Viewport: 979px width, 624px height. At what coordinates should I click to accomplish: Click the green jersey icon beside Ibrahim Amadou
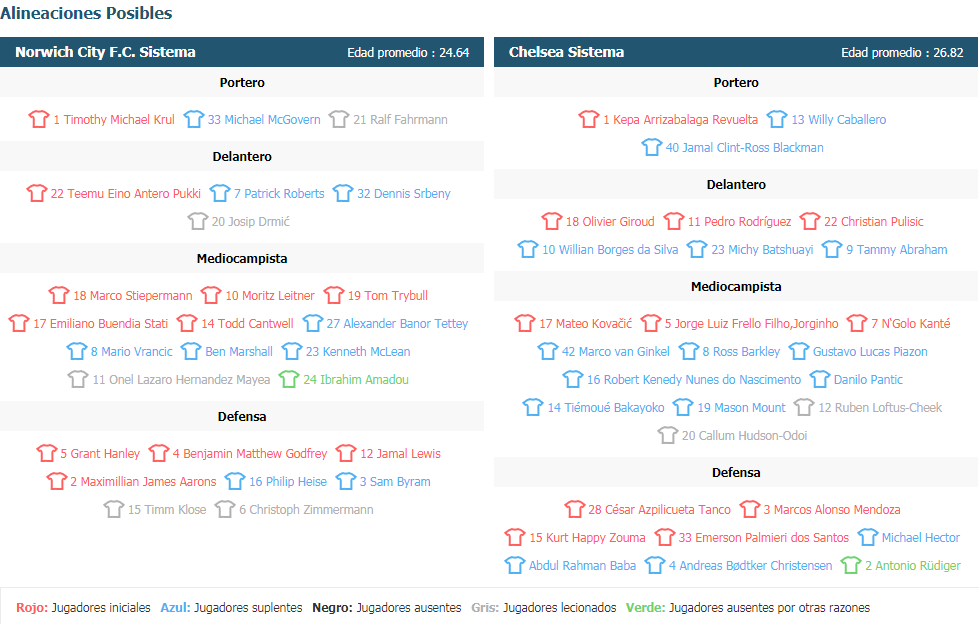pyautogui.click(x=289, y=379)
